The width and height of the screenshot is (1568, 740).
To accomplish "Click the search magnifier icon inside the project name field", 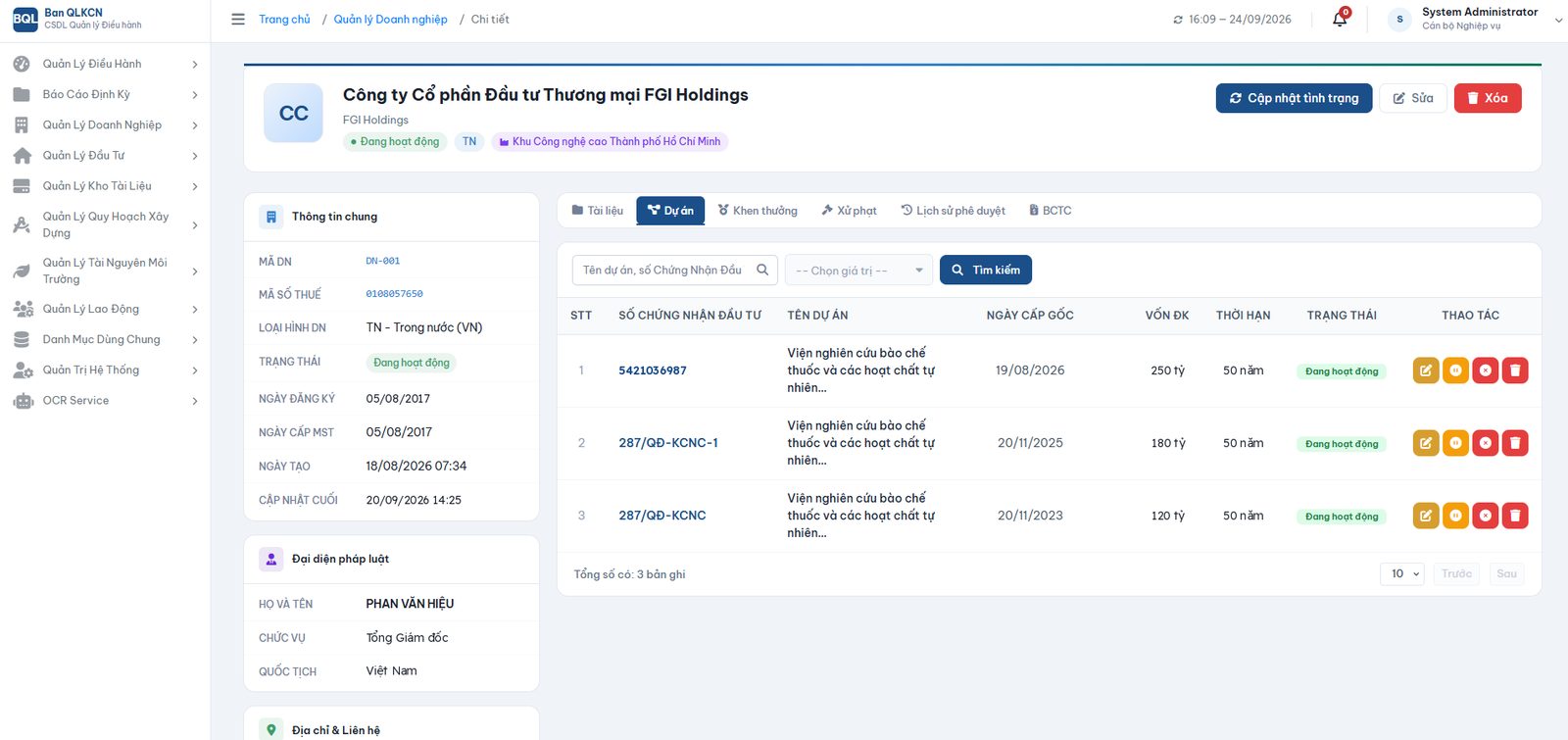I will click(762, 270).
